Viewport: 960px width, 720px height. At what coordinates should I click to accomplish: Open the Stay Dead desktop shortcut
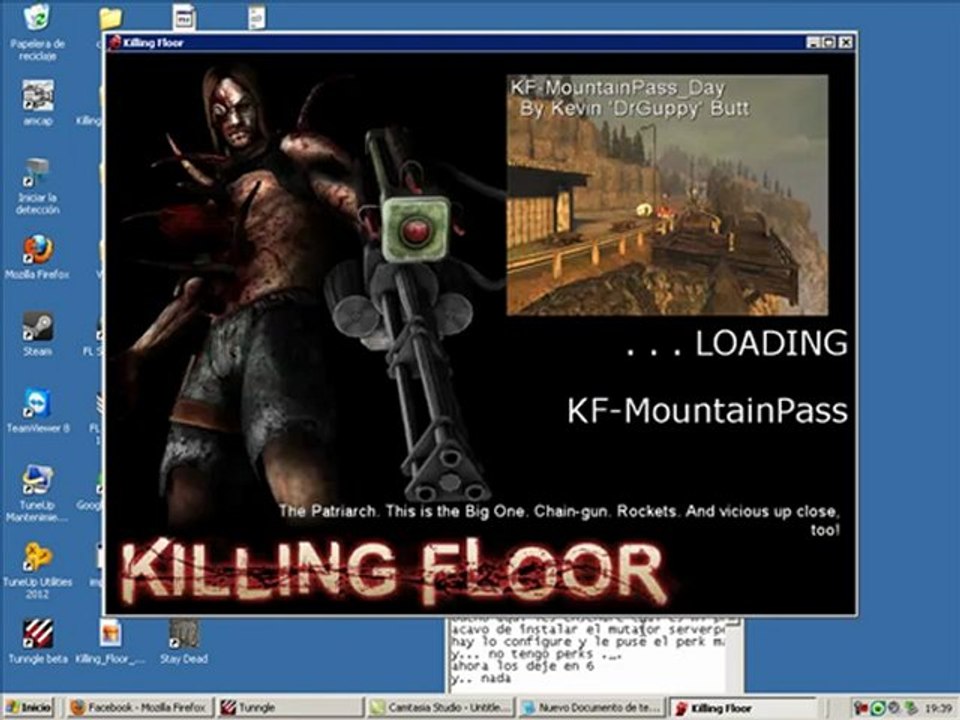click(x=184, y=642)
